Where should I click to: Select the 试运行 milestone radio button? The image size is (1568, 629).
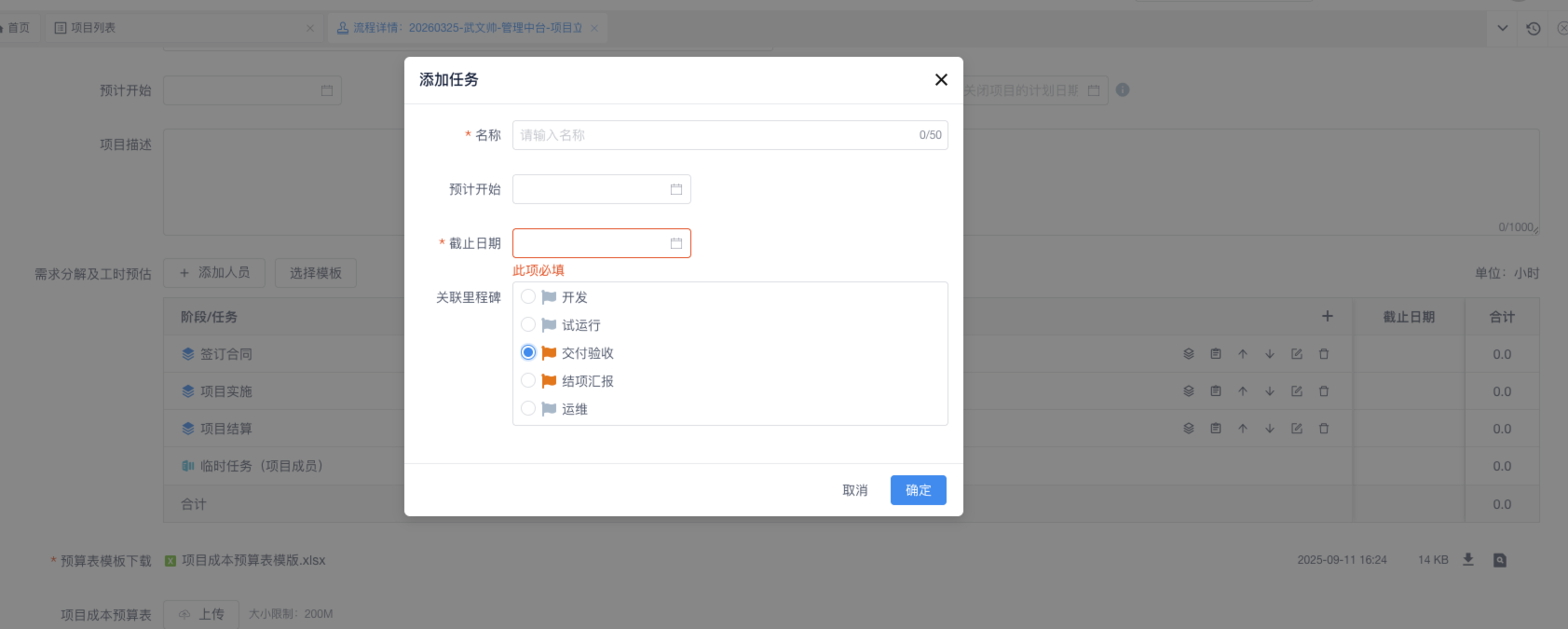point(528,325)
